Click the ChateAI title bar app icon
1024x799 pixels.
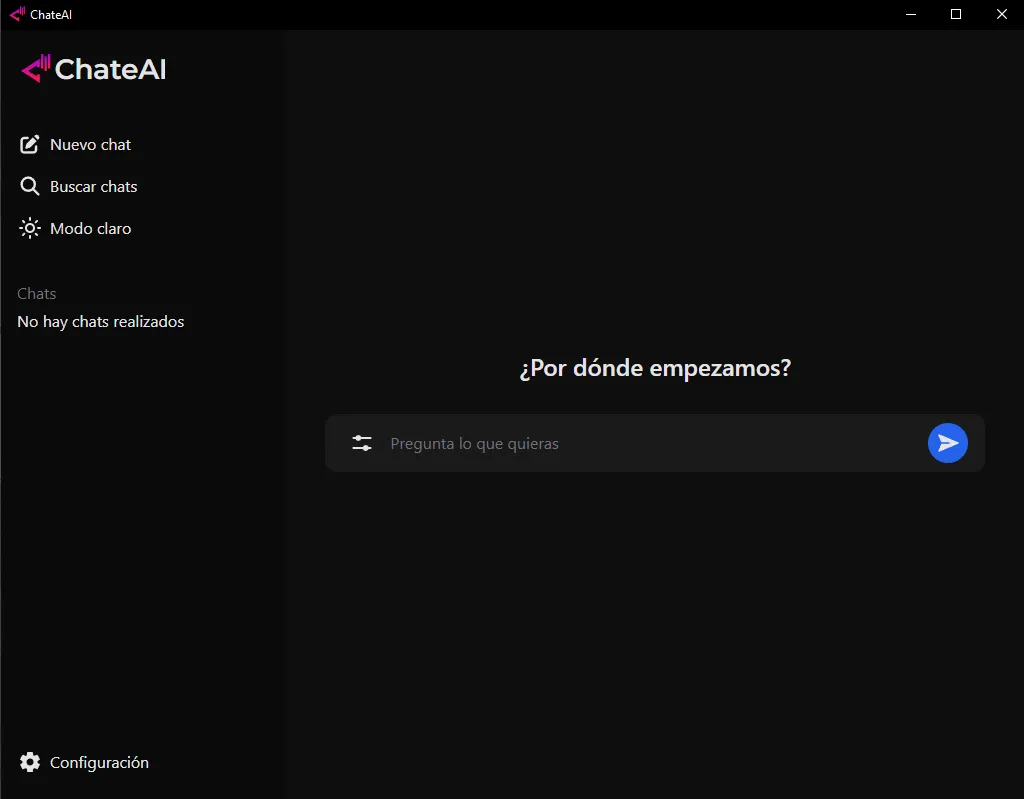(17, 14)
